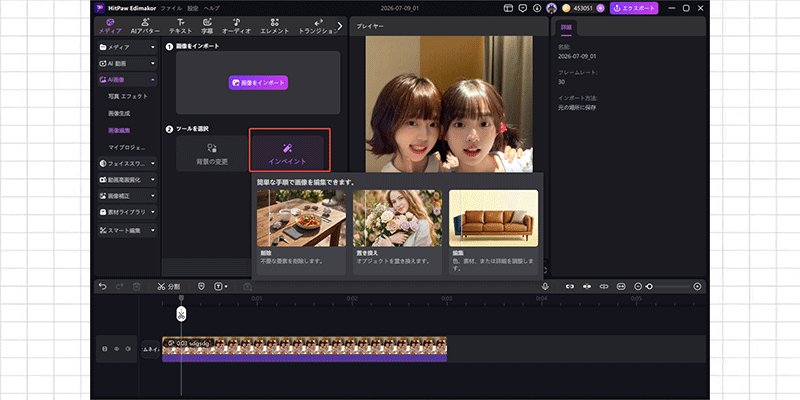The width and height of the screenshot is (800, 400).
Task: Select the sdgsdg video clip on timeline
Action: pos(305,349)
